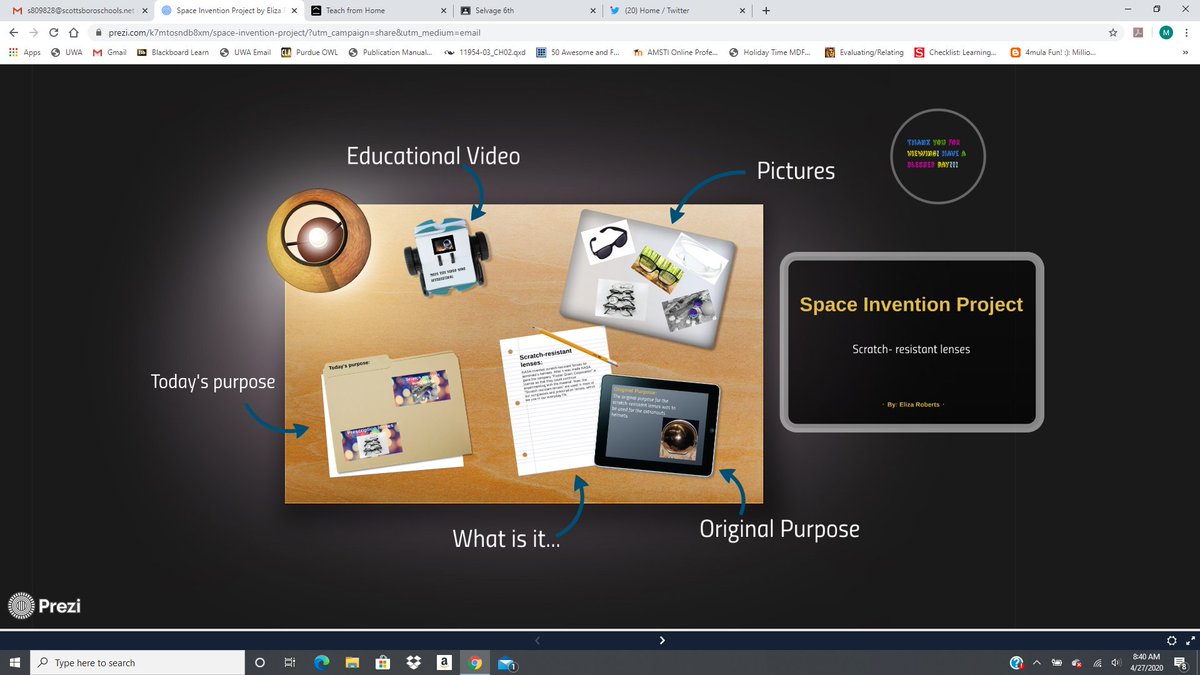This screenshot has height=675, width=1200.
Task: Open Microsoft Store from the taskbar
Action: coord(382,662)
